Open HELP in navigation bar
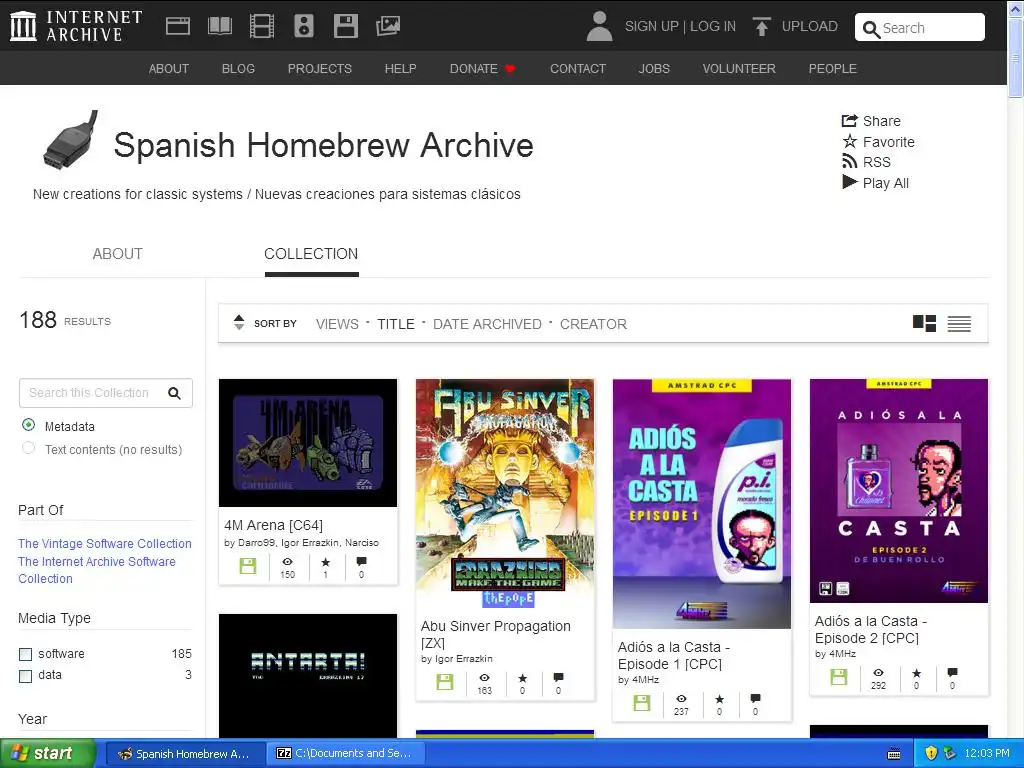The height and width of the screenshot is (768, 1024). click(400, 69)
